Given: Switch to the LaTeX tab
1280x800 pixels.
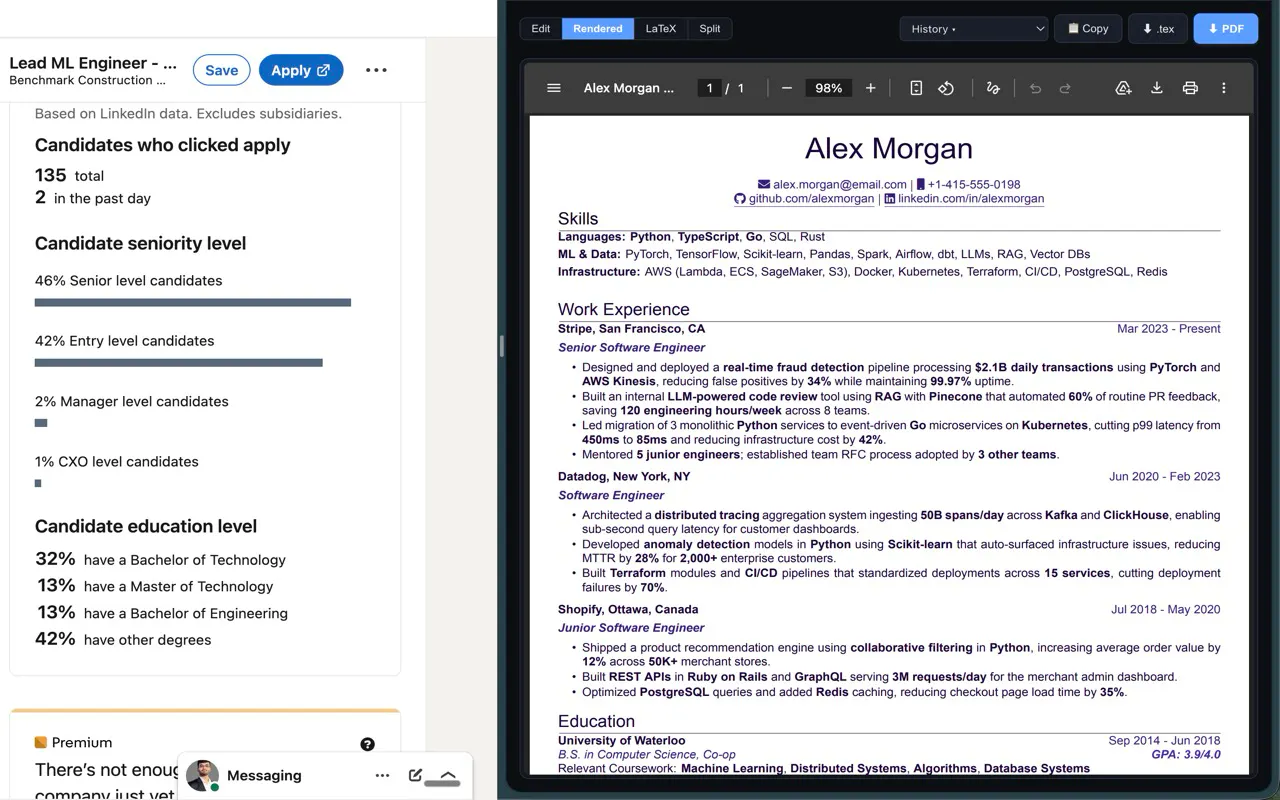Looking at the screenshot, I should [x=660, y=29].
